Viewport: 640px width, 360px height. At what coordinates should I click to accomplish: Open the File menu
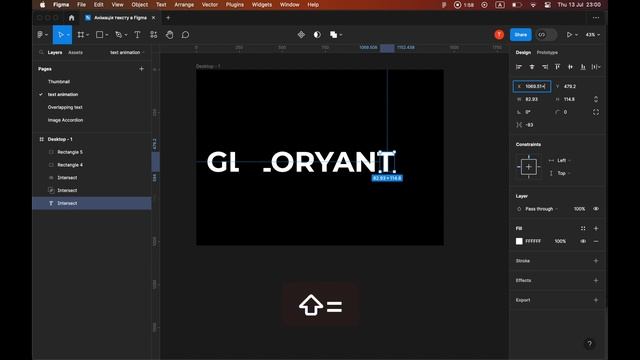(82, 5)
